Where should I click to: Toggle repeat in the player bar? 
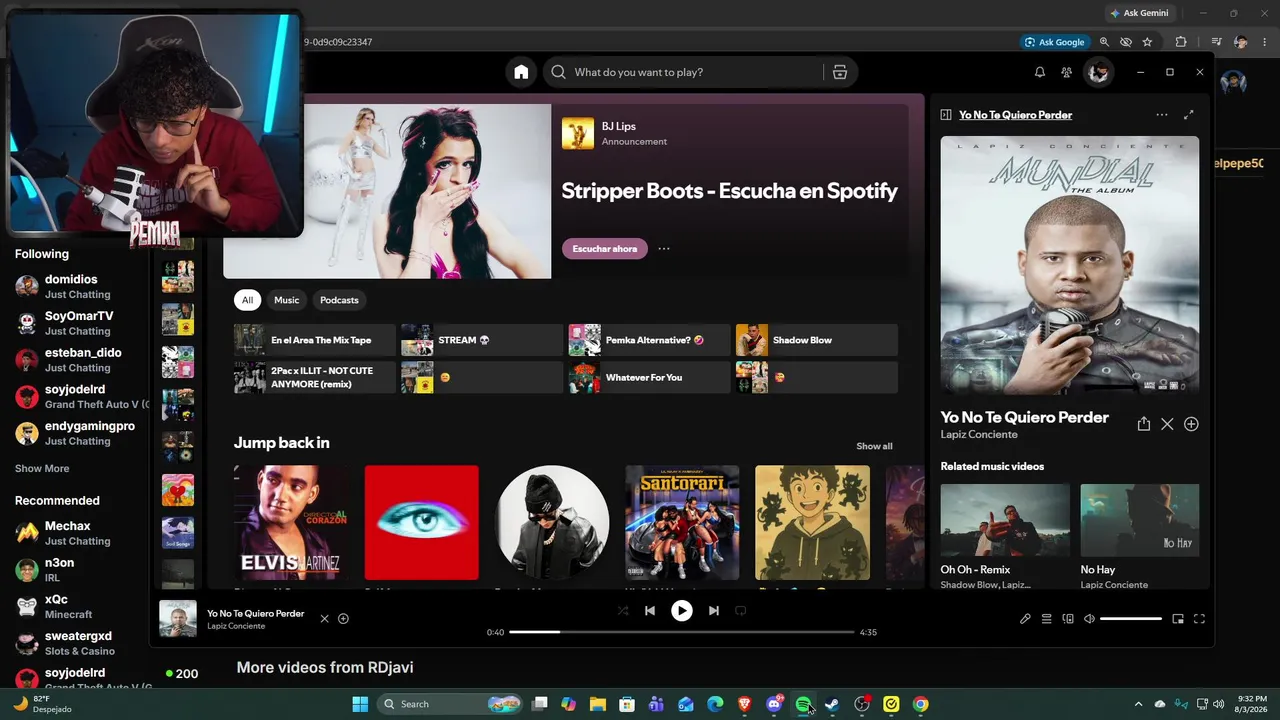pos(741,611)
